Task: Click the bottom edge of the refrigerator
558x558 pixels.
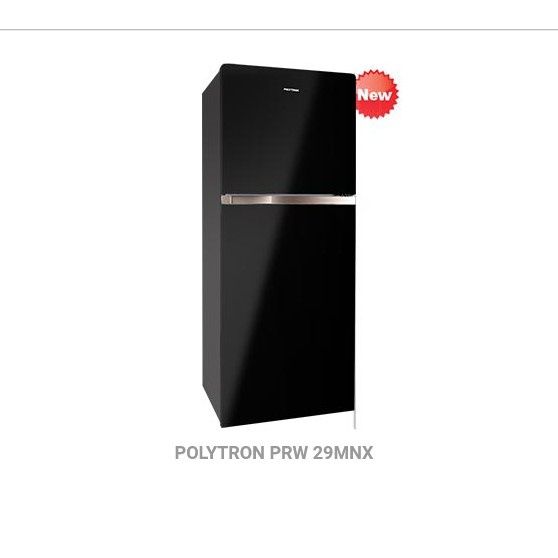Action: click(288, 420)
